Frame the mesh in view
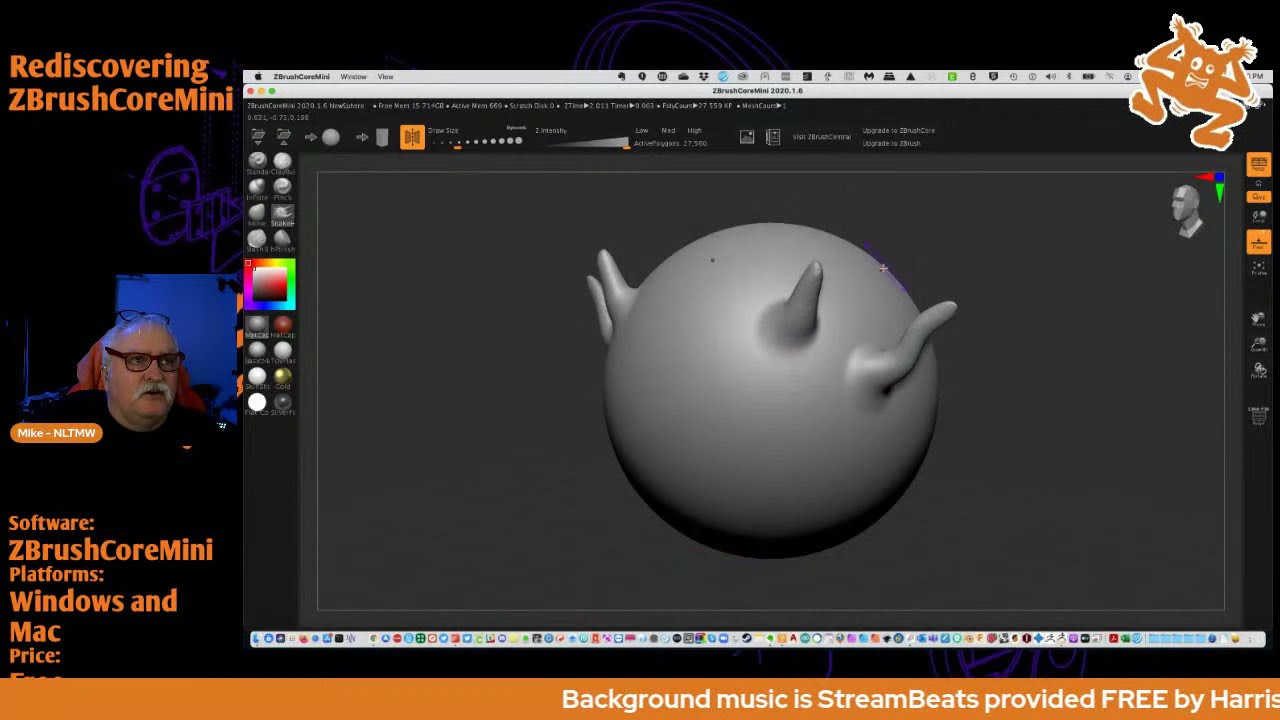The image size is (1280, 720). tap(1258, 267)
